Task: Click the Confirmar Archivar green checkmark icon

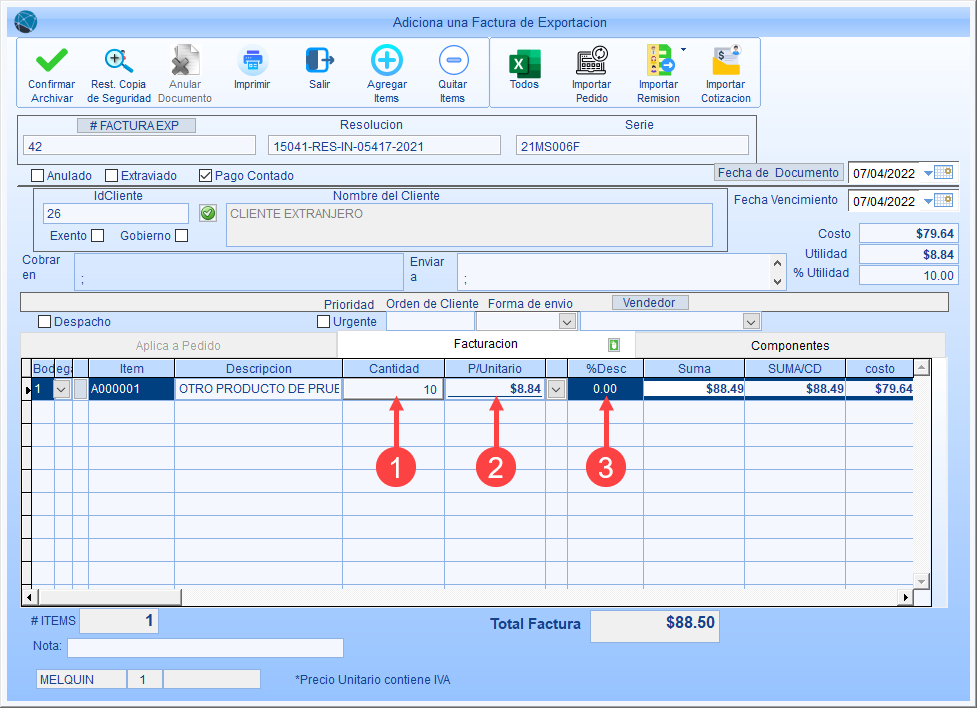Action: point(52,60)
